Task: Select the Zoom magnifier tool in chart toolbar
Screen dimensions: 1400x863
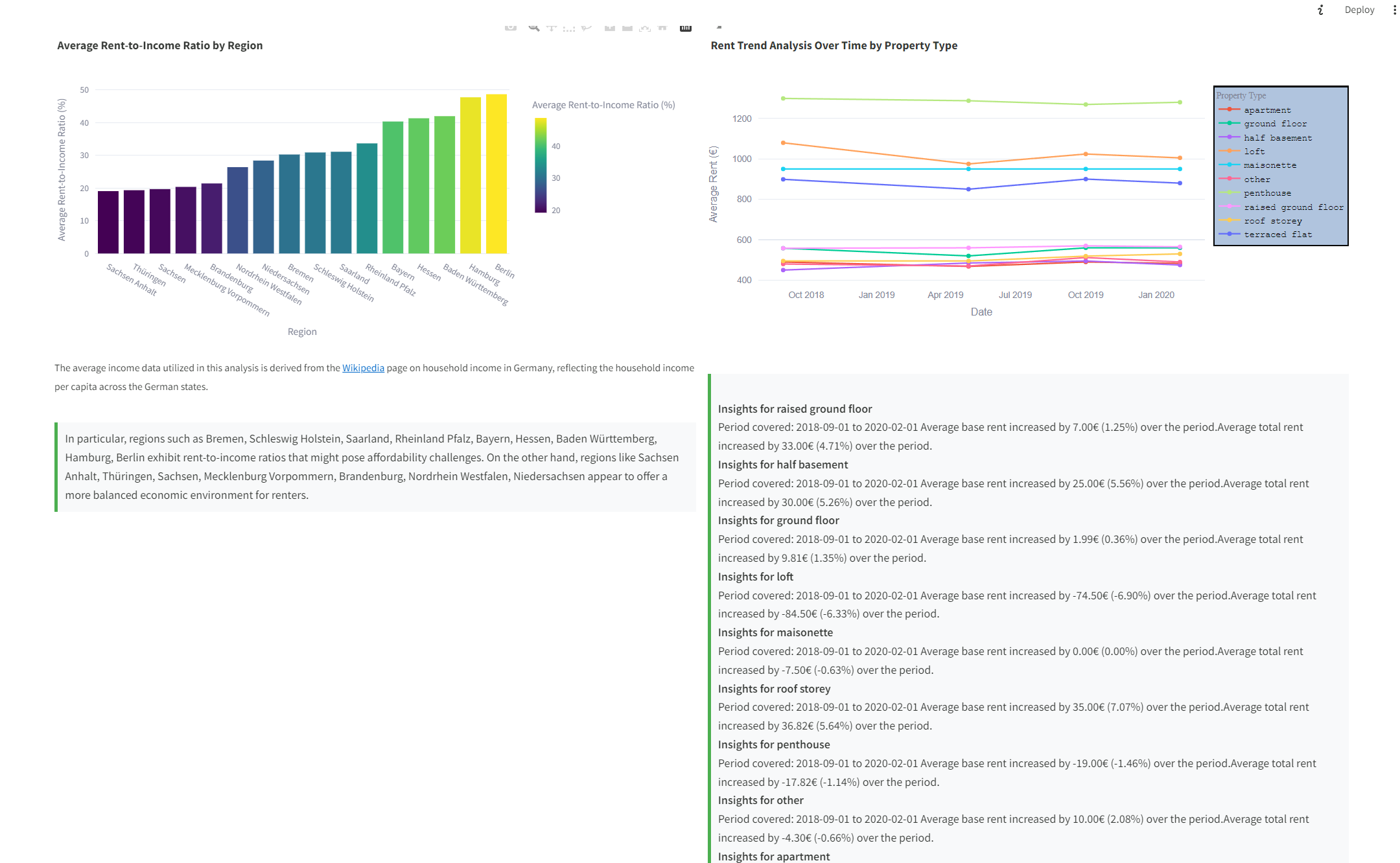Action: pos(533,27)
